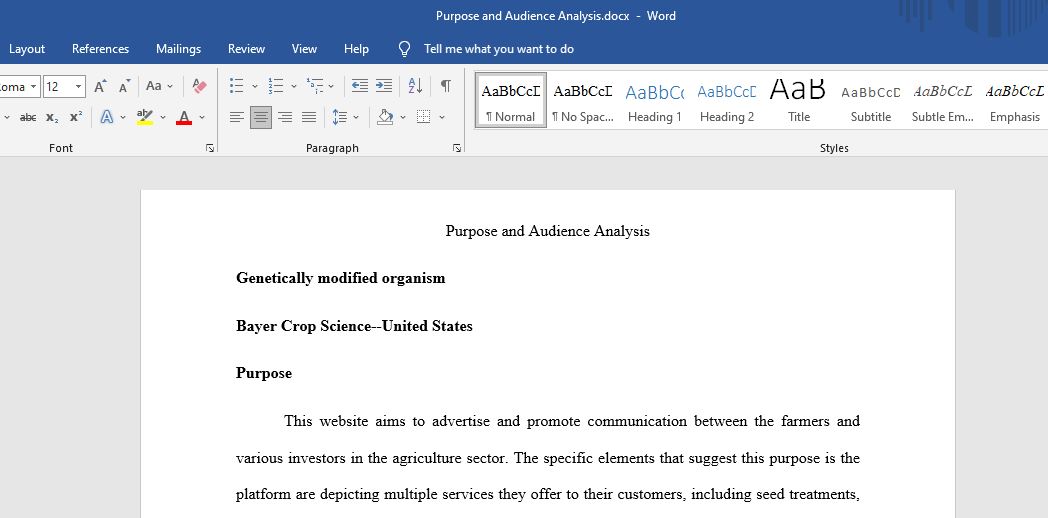Open multilevel list dropdown arrow

tap(331, 86)
